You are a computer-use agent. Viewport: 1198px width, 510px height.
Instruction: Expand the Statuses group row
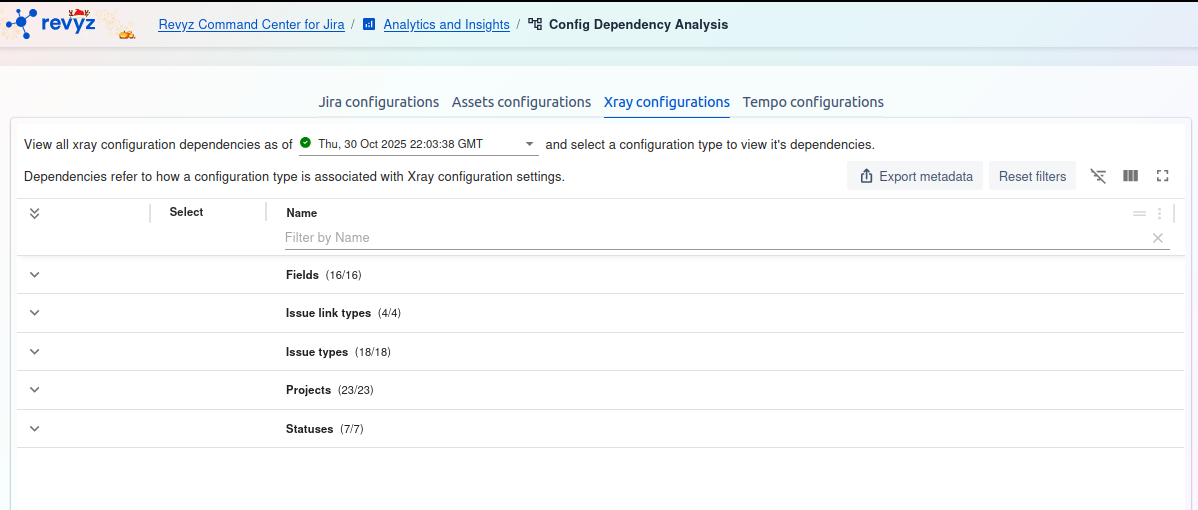point(34,429)
